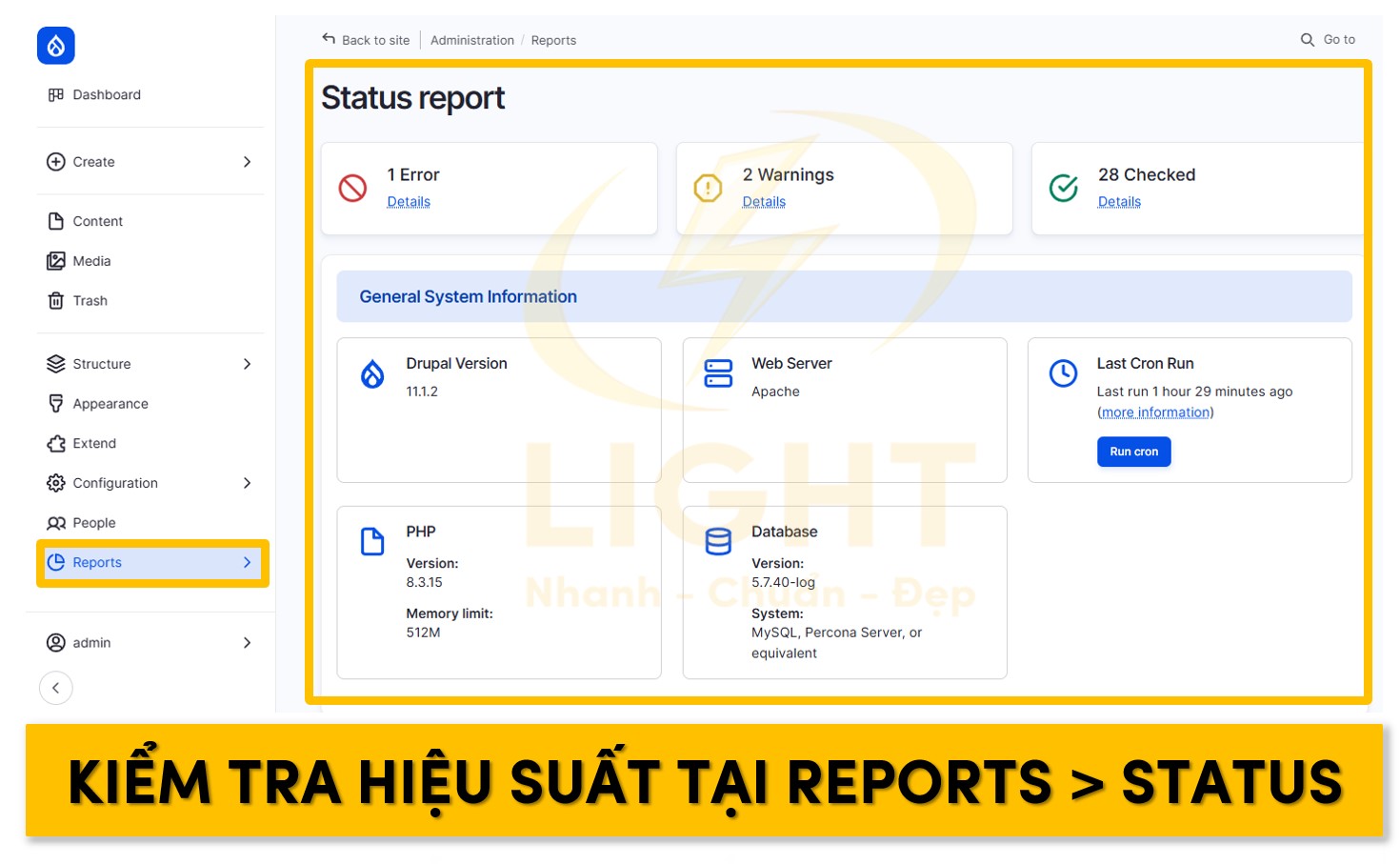Click the red Error prohibition icon

point(353,188)
